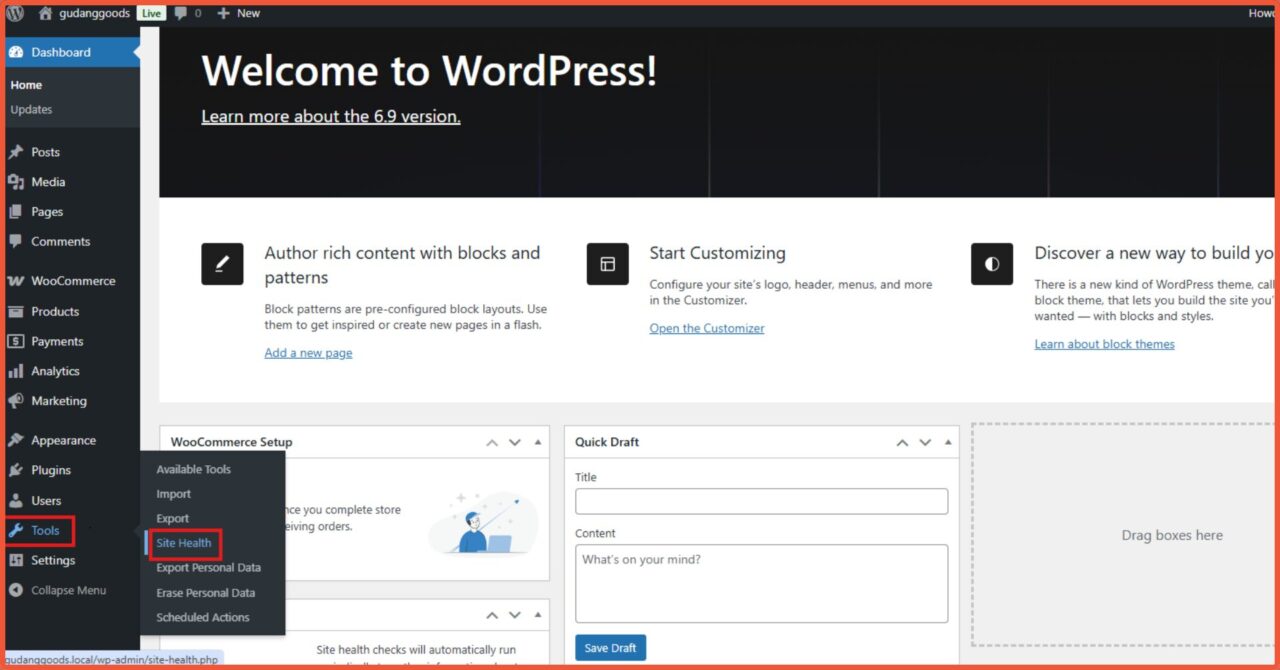Click the Marketing megaphone icon
The image size is (1280, 670).
14,400
